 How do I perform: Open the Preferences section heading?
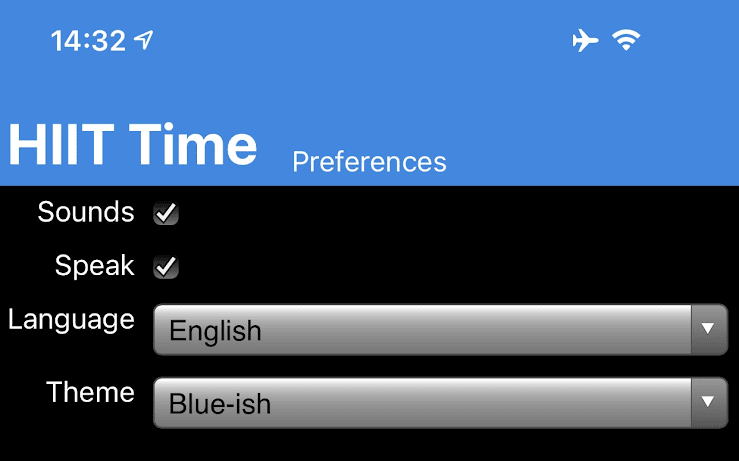pos(369,161)
